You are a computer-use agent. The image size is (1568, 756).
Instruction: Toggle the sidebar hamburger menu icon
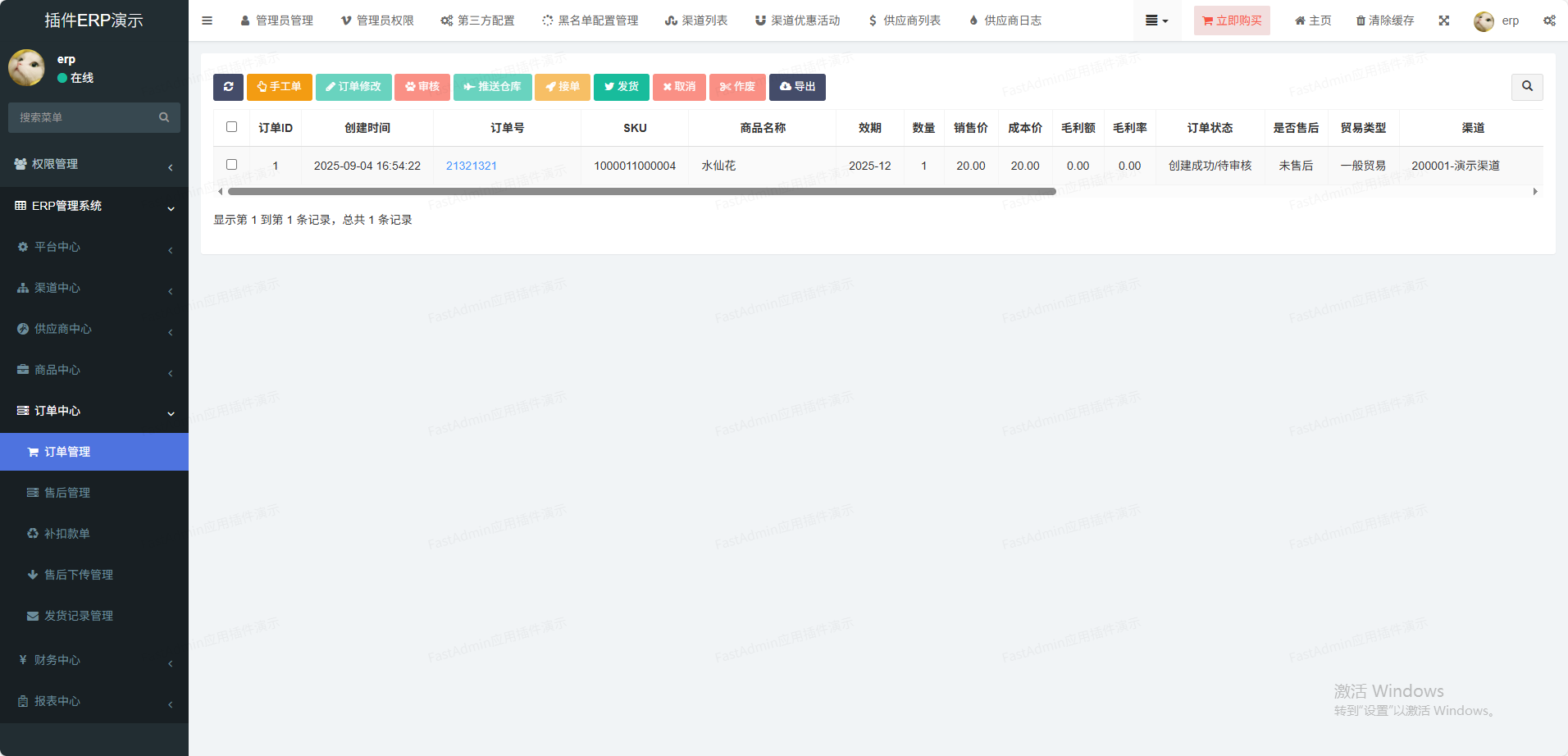click(x=207, y=20)
